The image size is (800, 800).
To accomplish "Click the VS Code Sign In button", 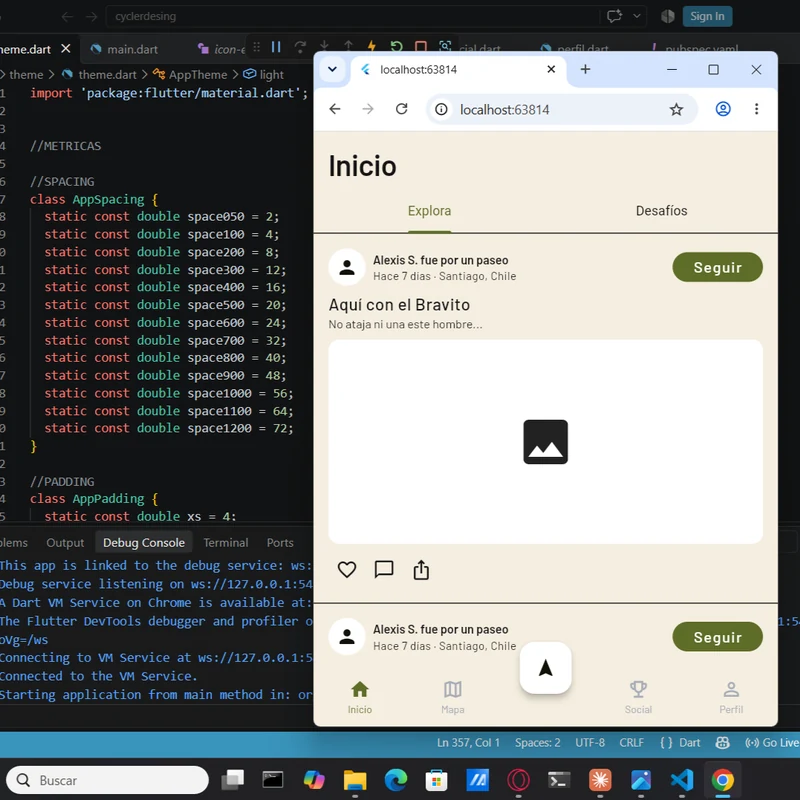I will pos(707,16).
